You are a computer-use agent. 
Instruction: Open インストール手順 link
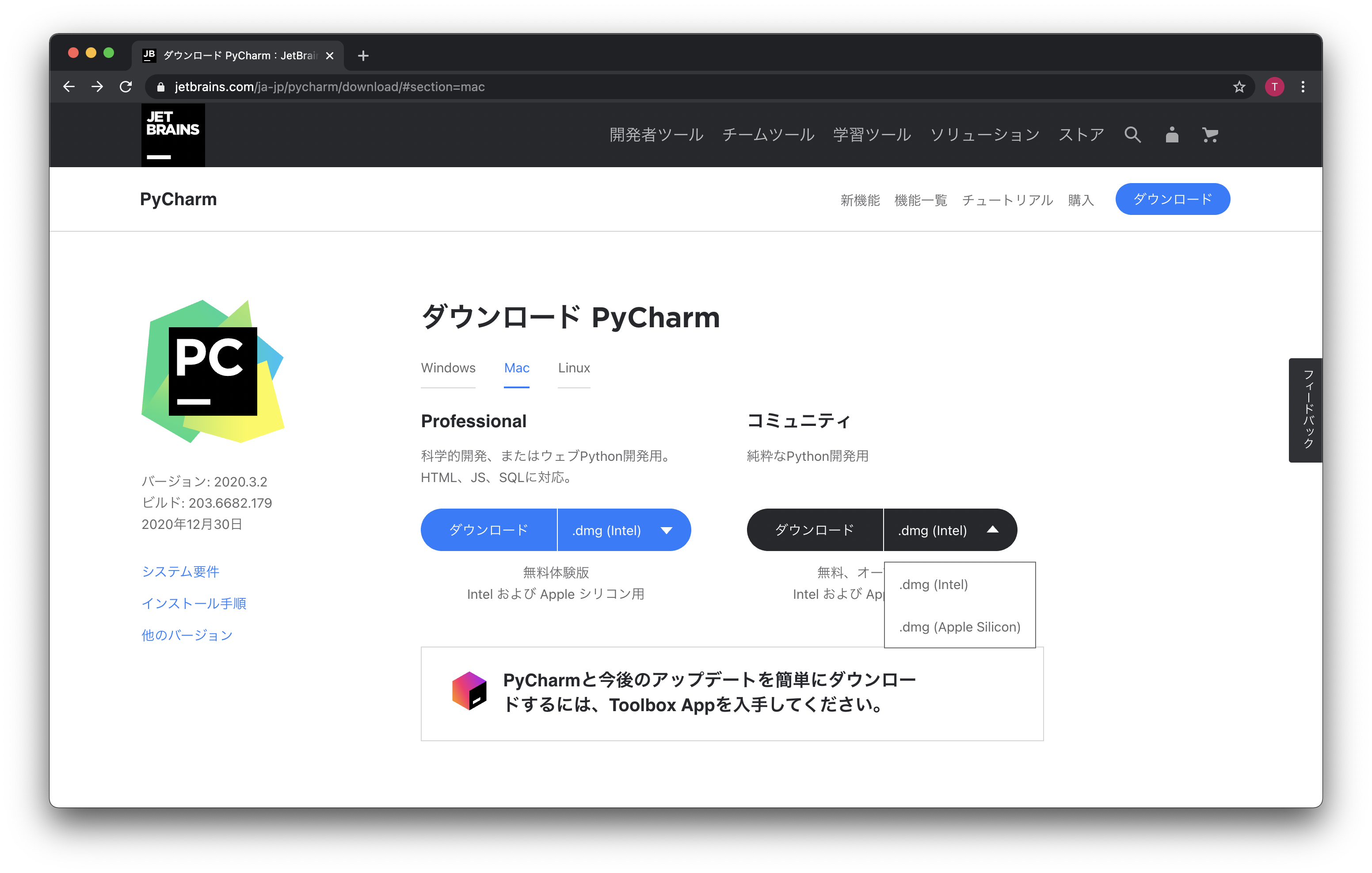[x=194, y=603]
